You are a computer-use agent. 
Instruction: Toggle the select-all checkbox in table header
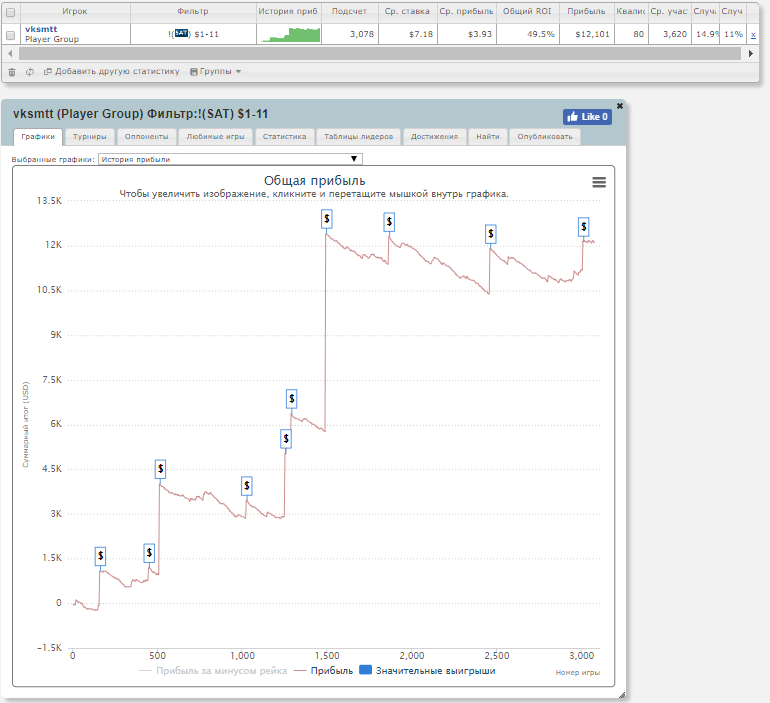coord(11,12)
